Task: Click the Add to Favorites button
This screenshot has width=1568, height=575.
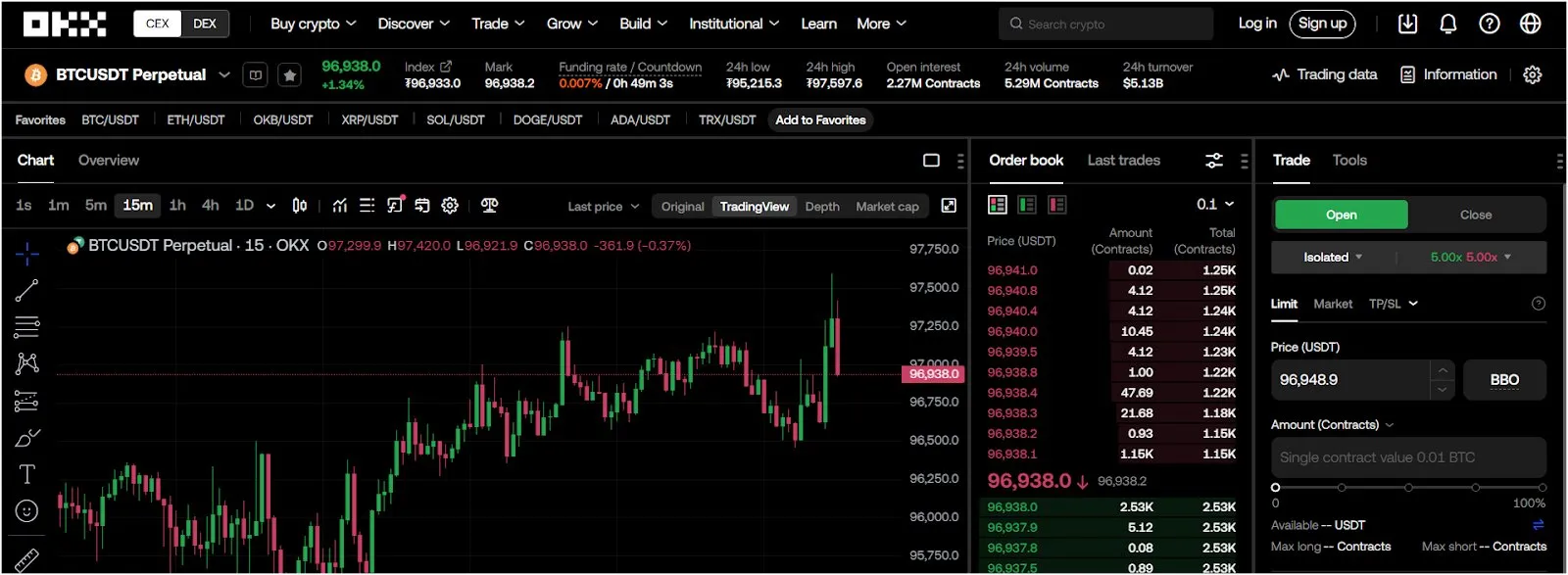Action: click(820, 120)
